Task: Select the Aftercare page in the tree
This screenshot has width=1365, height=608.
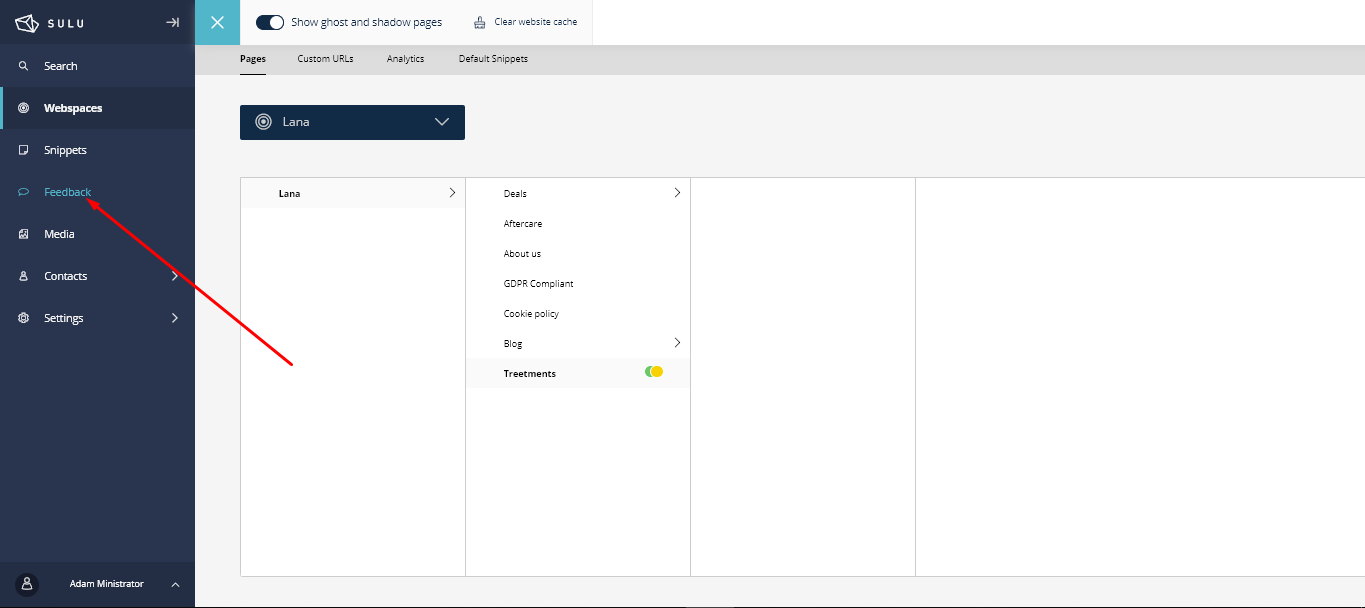Action: 523,224
